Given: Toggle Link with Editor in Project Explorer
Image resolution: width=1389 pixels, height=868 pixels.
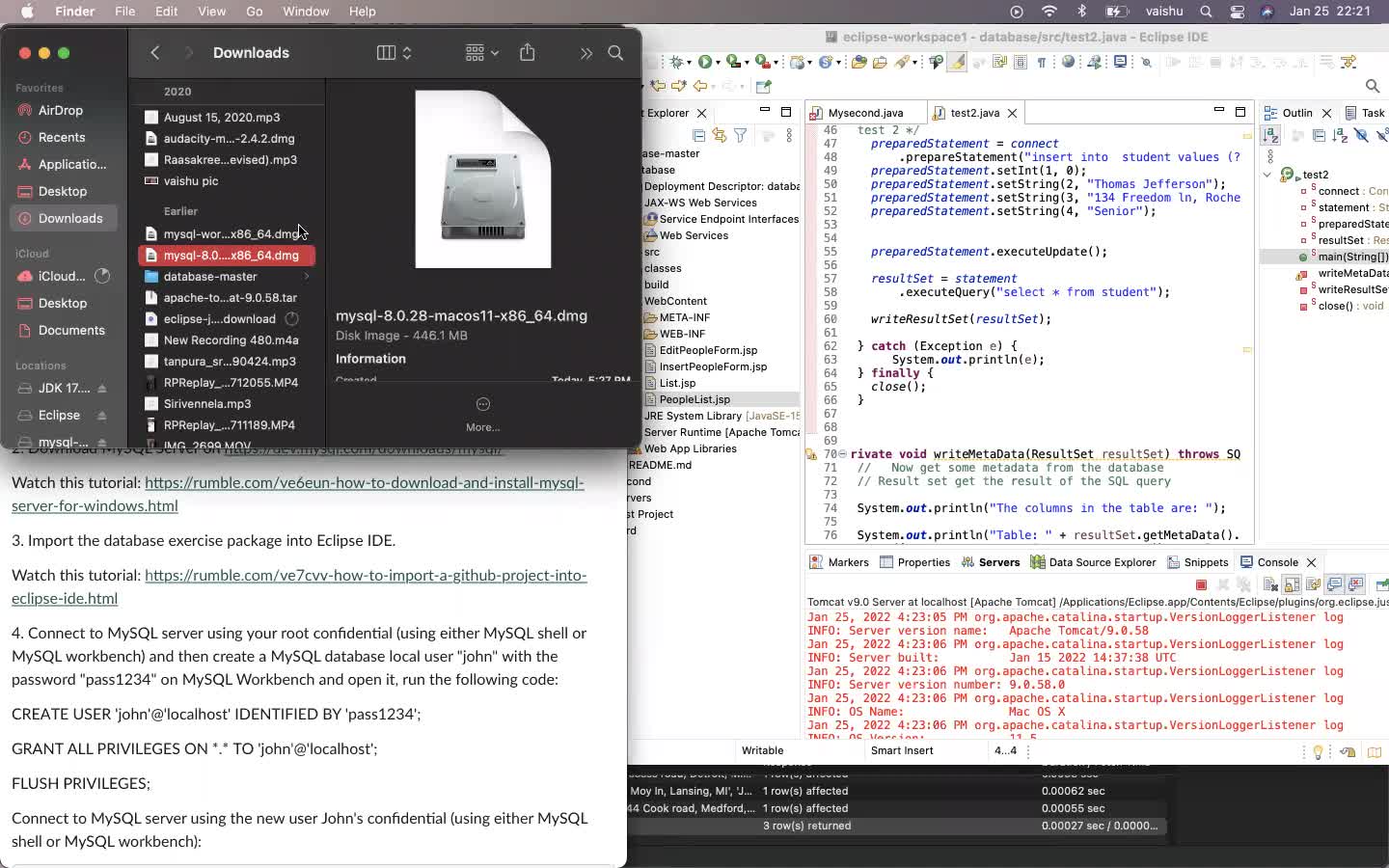Looking at the screenshot, I should pos(720,136).
